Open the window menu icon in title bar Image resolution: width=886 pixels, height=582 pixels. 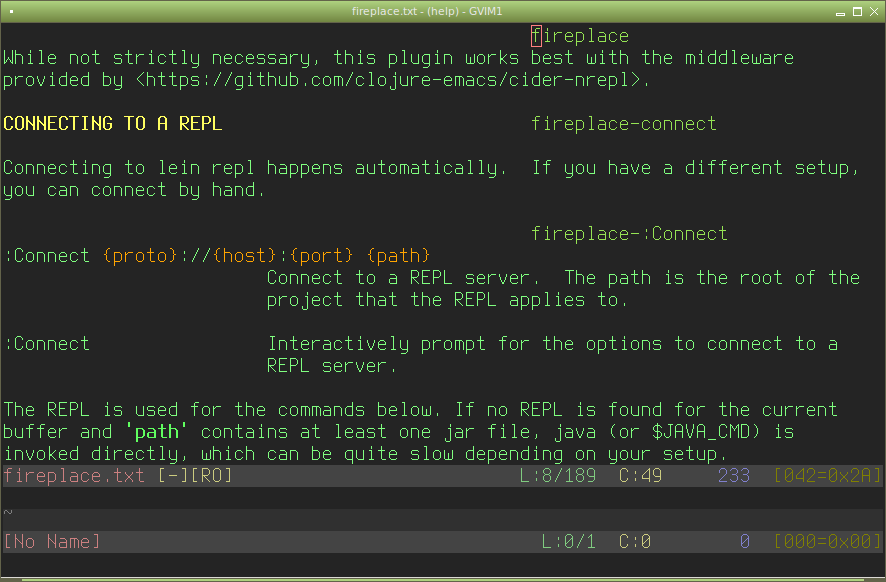tap(10, 11)
